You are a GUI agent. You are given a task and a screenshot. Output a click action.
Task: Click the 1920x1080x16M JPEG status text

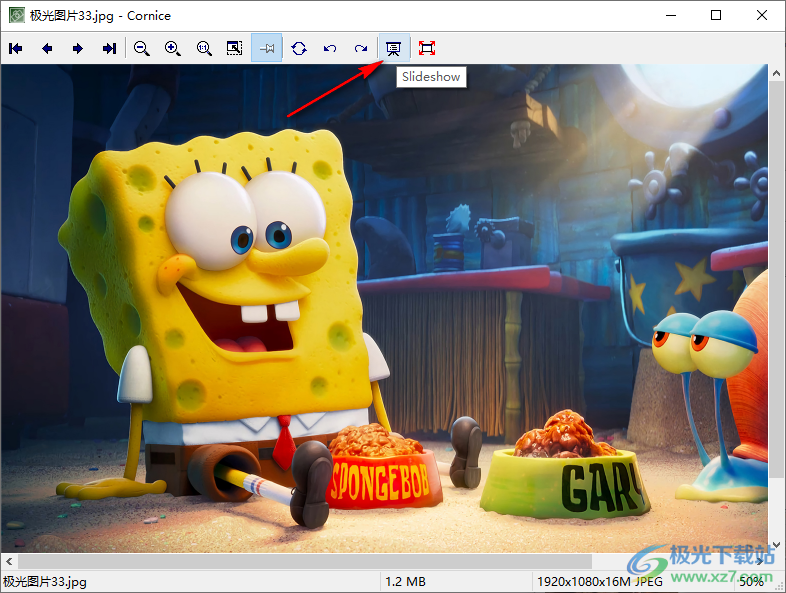pyautogui.click(x=600, y=581)
